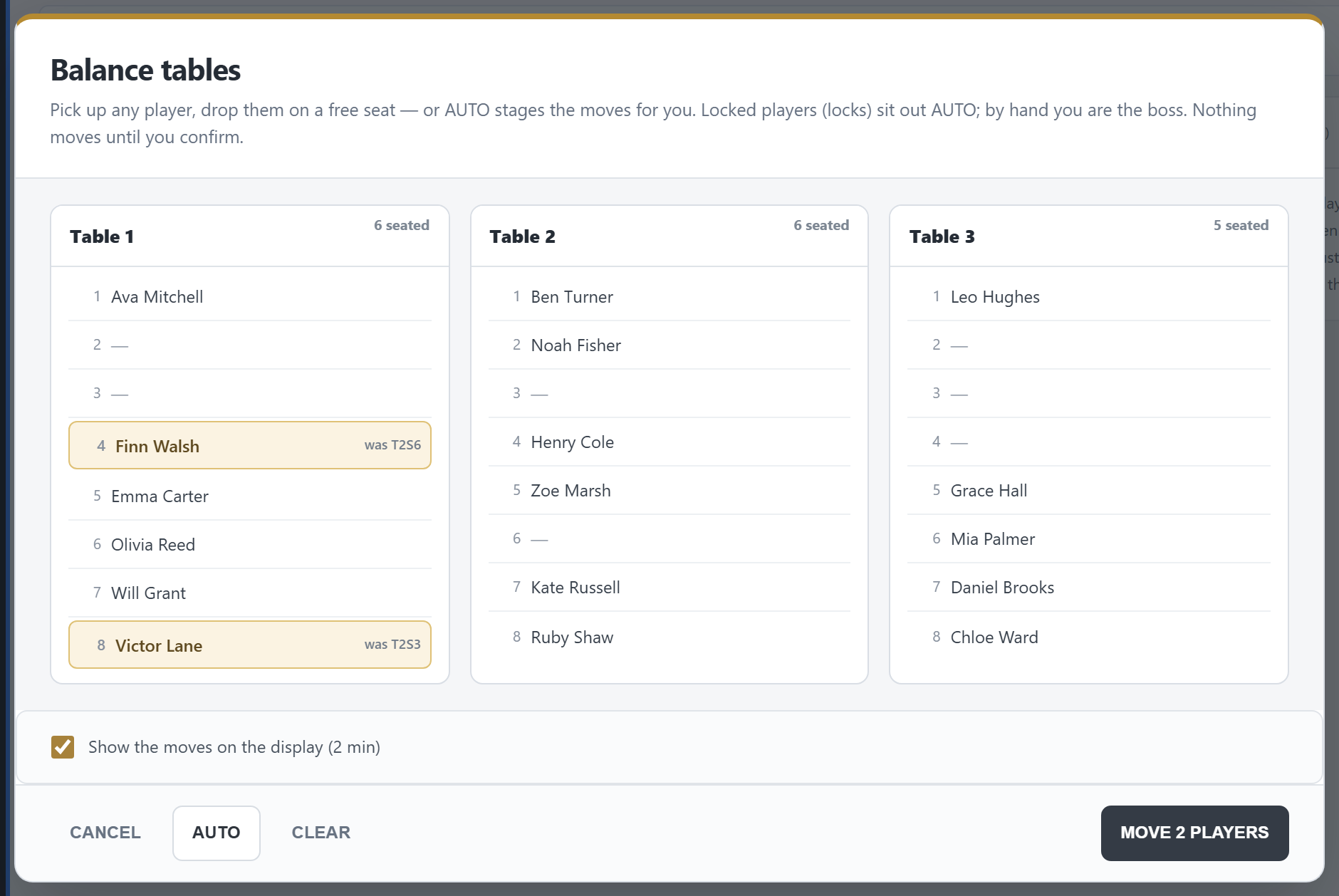Image resolution: width=1339 pixels, height=896 pixels.
Task: Pick Noah Fisher at Table 2
Action: point(669,345)
